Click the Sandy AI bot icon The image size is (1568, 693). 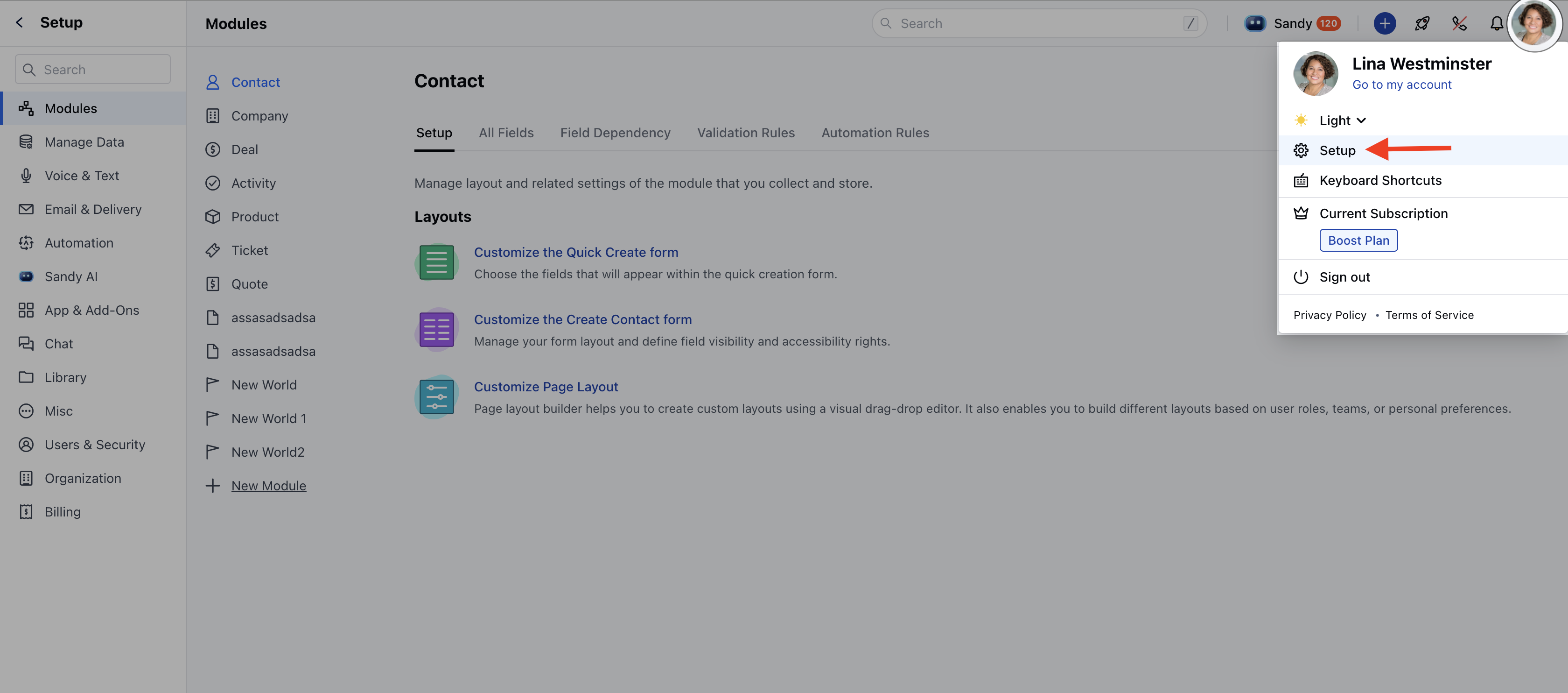[1254, 23]
